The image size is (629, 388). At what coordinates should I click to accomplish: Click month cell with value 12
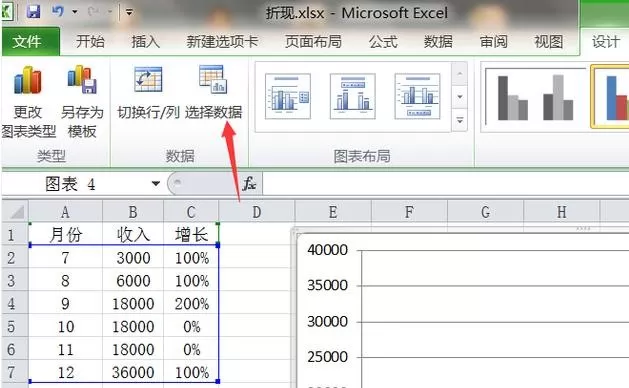pyautogui.click(x=65, y=372)
